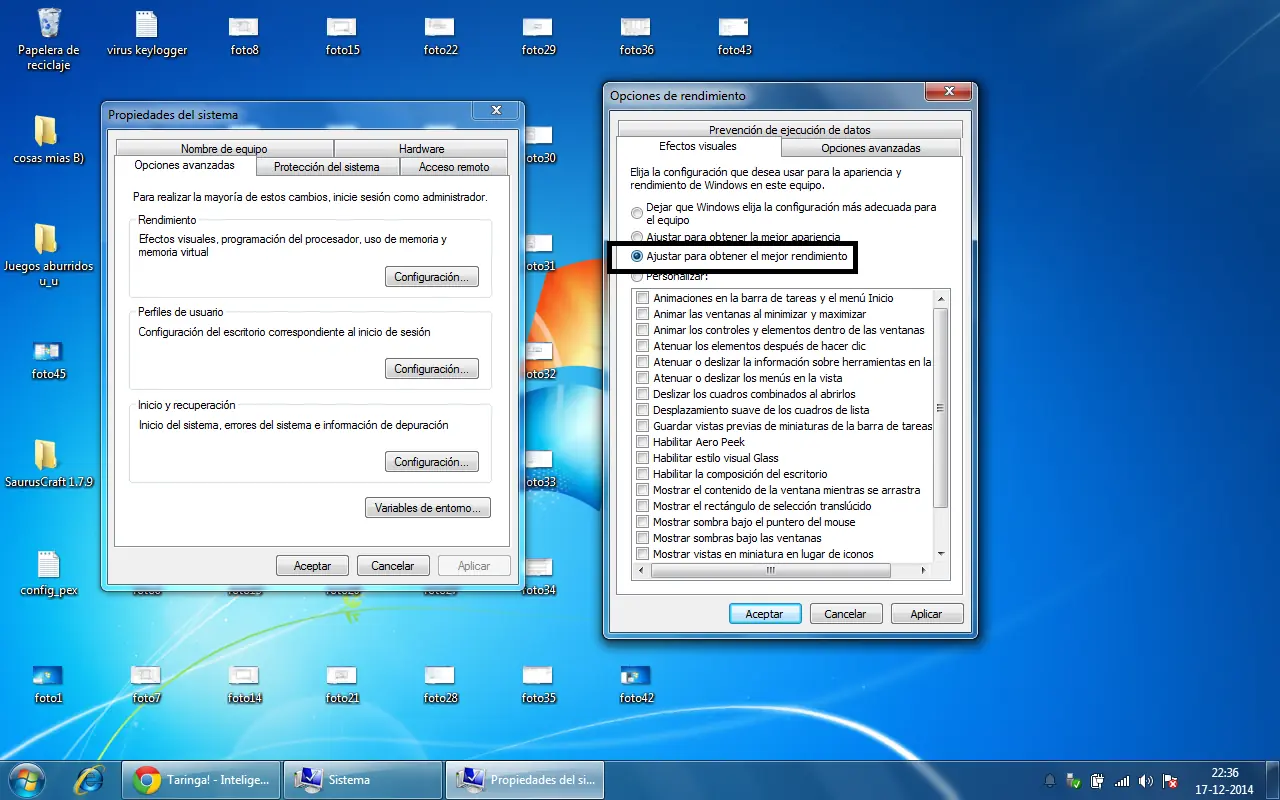Select the foto35 desktop icon
Screen dimensions: 1280x800
click(x=538, y=684)
